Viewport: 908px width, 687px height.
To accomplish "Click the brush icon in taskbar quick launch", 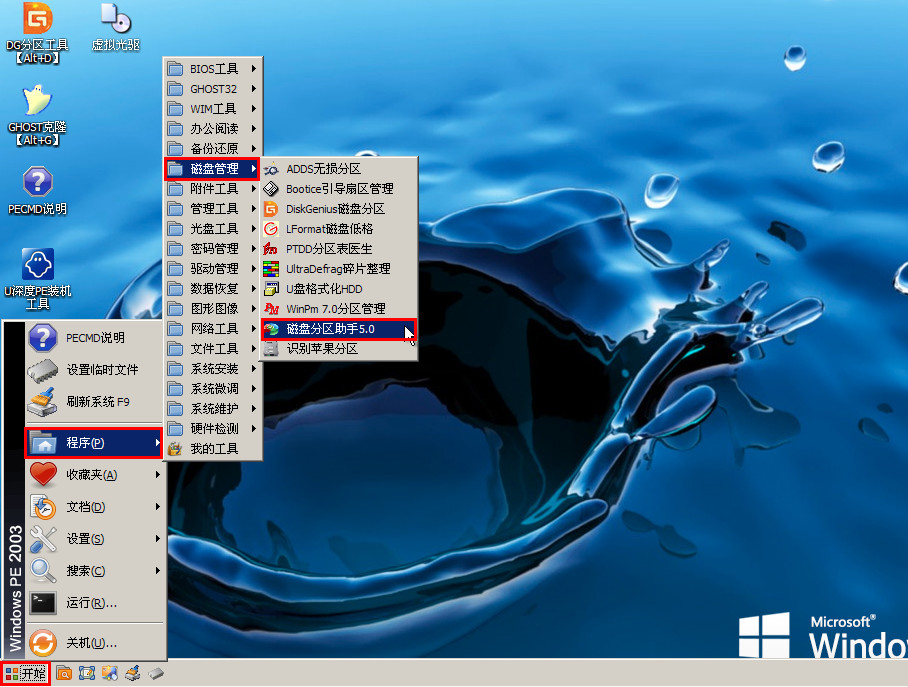I will 133,673.
